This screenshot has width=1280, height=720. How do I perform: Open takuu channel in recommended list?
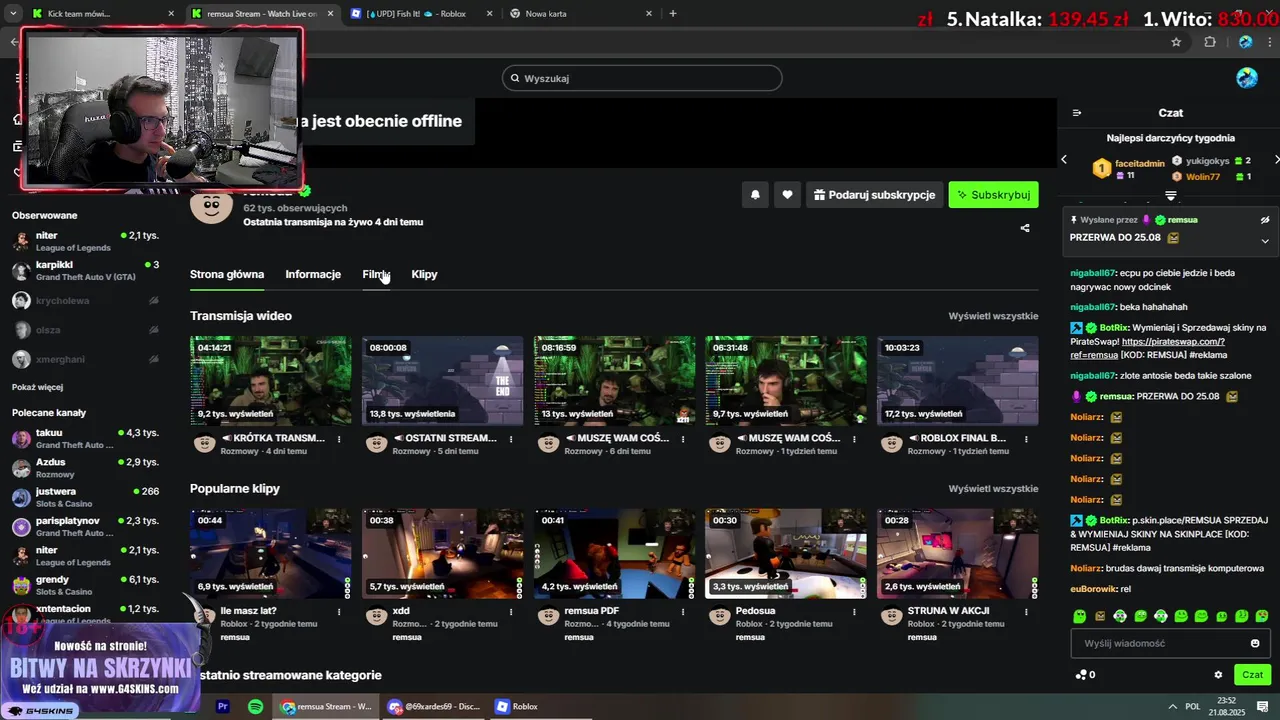point(85,438)
